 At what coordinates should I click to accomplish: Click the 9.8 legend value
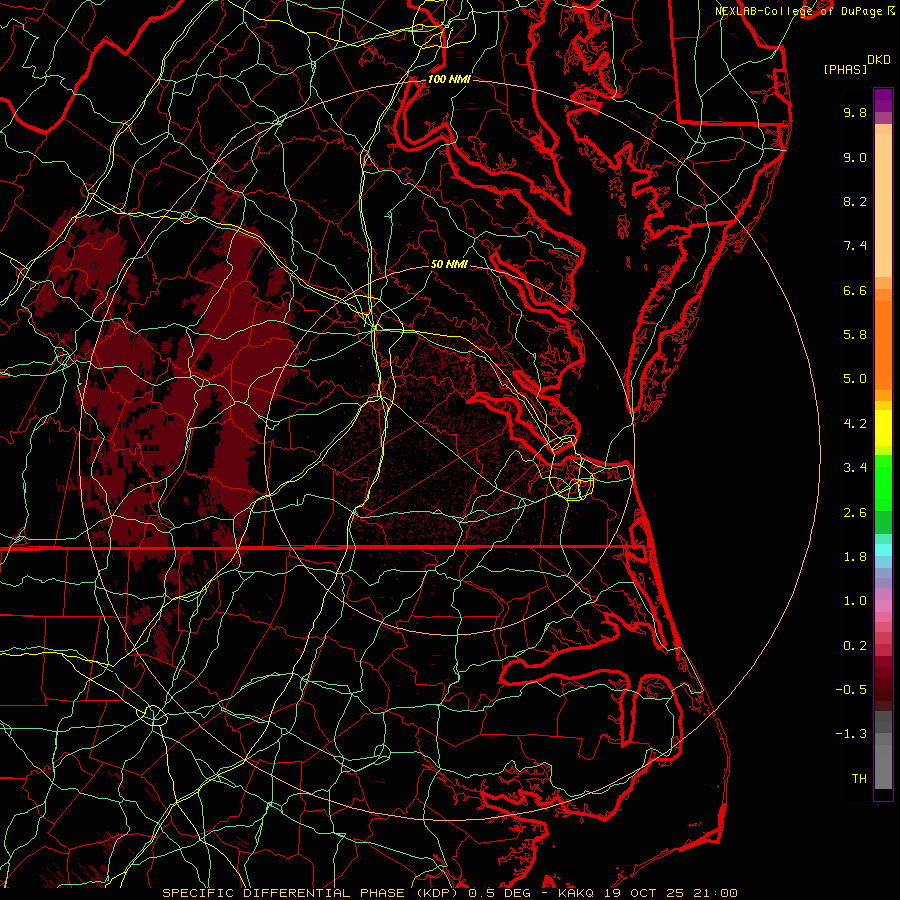click(855, 113)
